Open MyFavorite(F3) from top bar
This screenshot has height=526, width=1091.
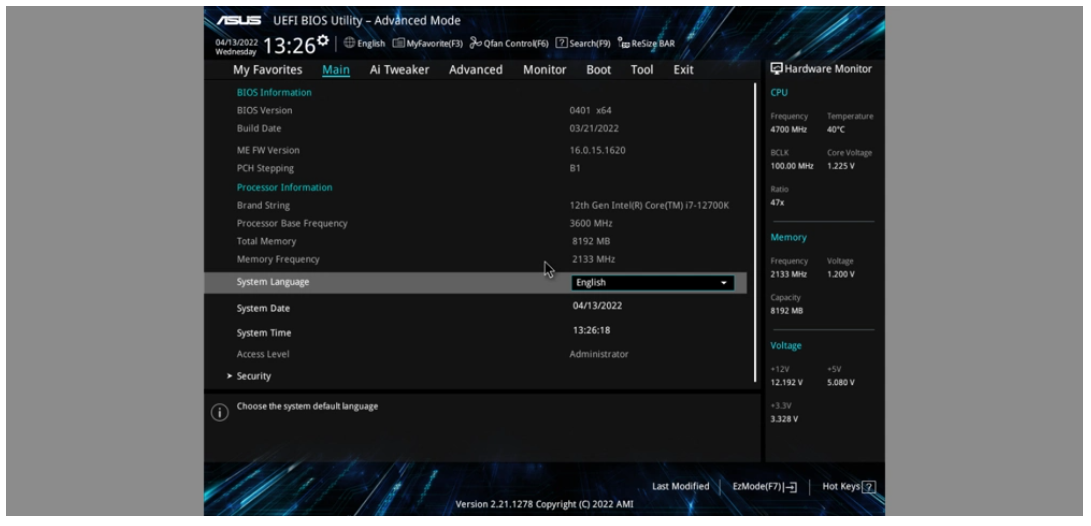point(427,43)
